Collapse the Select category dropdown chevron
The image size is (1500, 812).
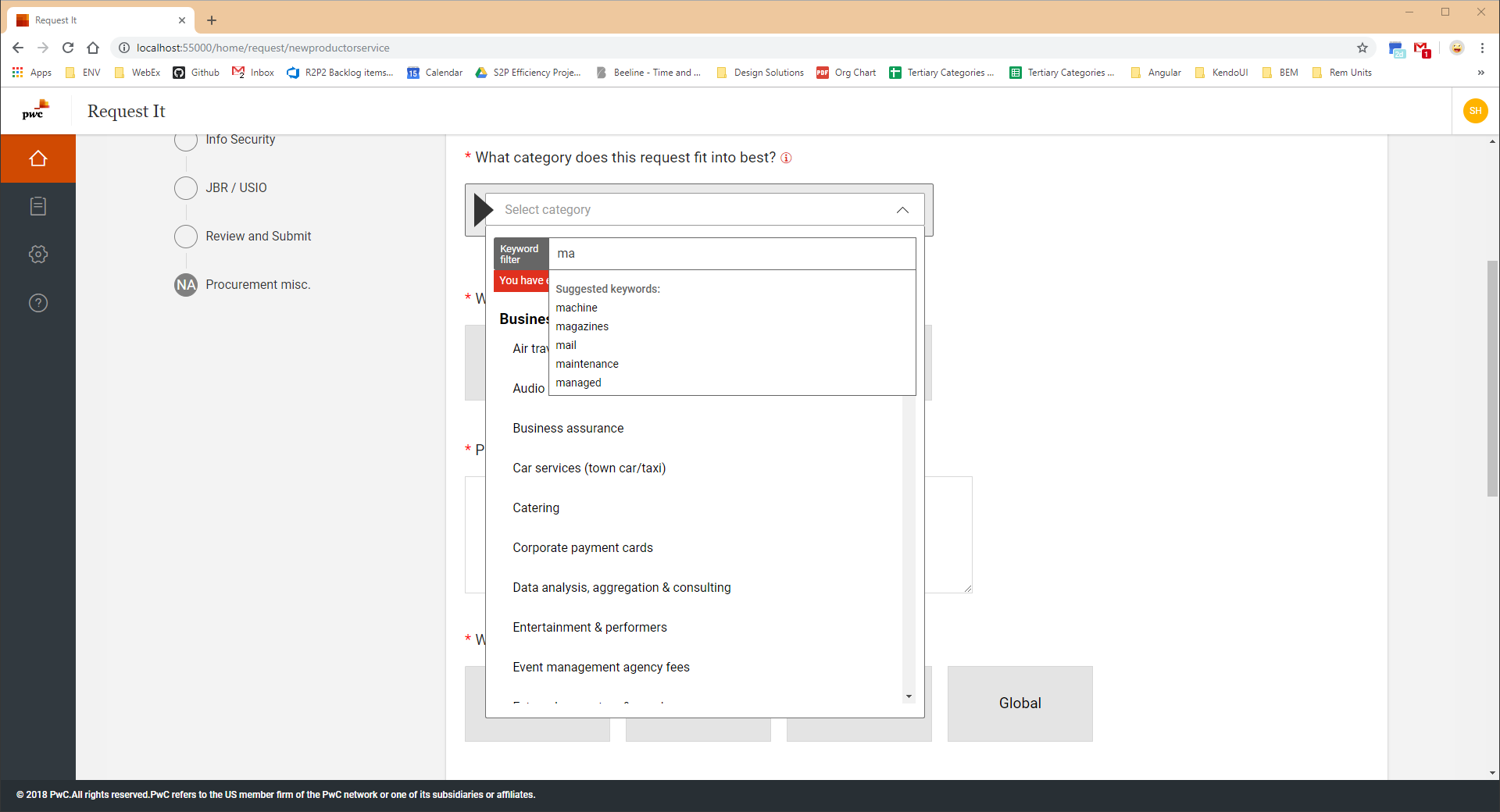pos(902,210)
